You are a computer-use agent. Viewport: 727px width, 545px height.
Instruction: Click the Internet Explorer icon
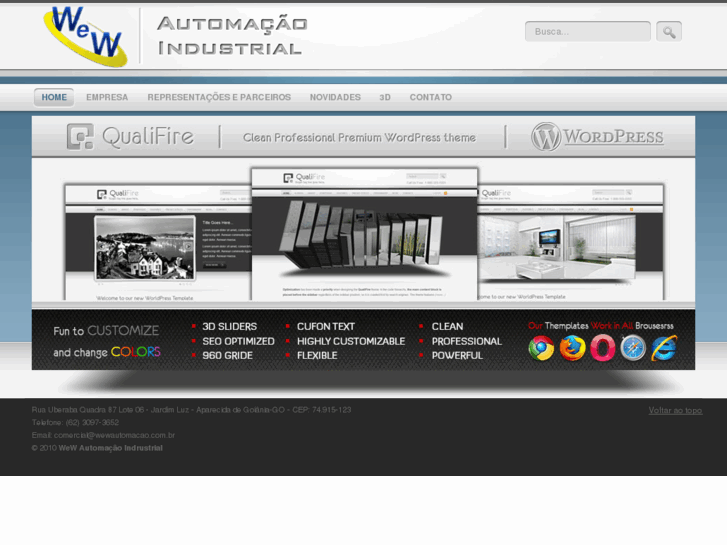[x=664, y=348]
